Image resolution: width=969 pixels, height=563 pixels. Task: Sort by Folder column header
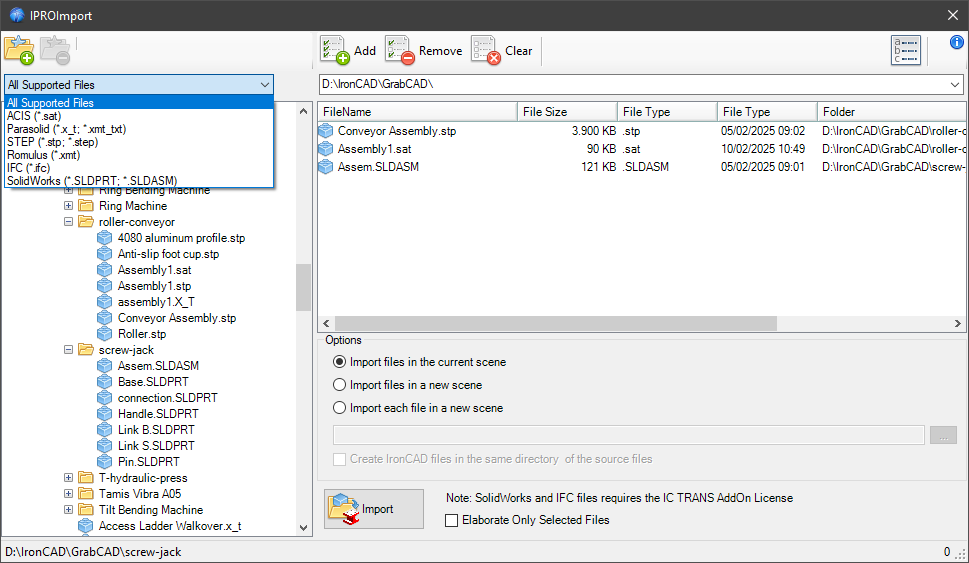coord(891,112)
